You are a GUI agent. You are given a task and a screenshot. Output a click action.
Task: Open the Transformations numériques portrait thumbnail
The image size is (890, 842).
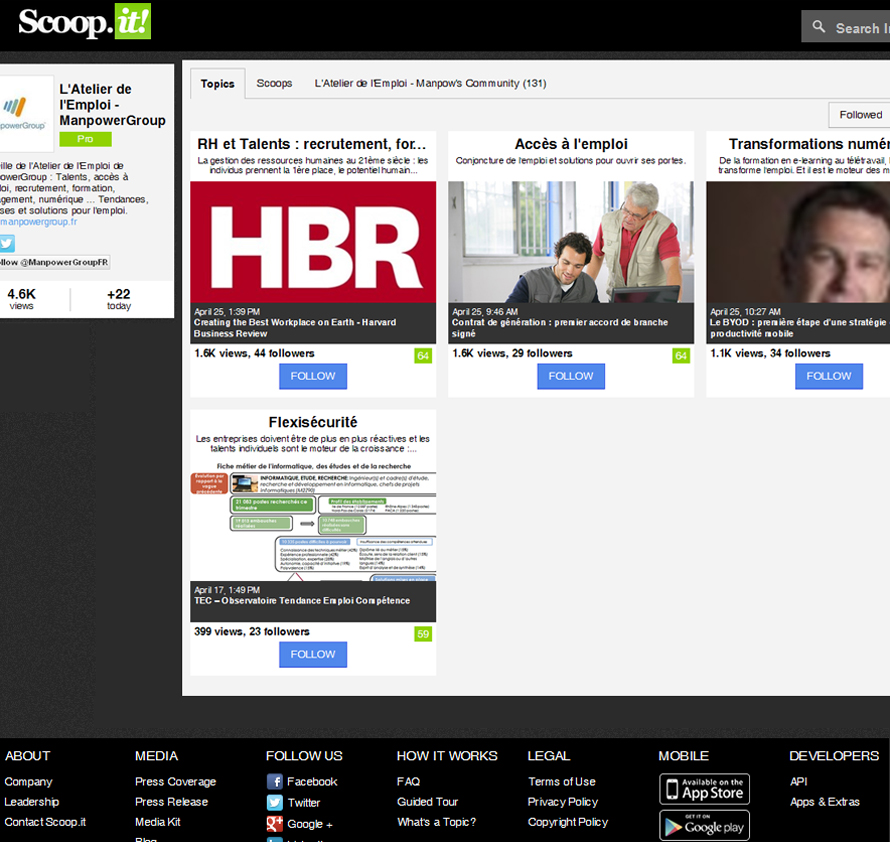(798, 242)
